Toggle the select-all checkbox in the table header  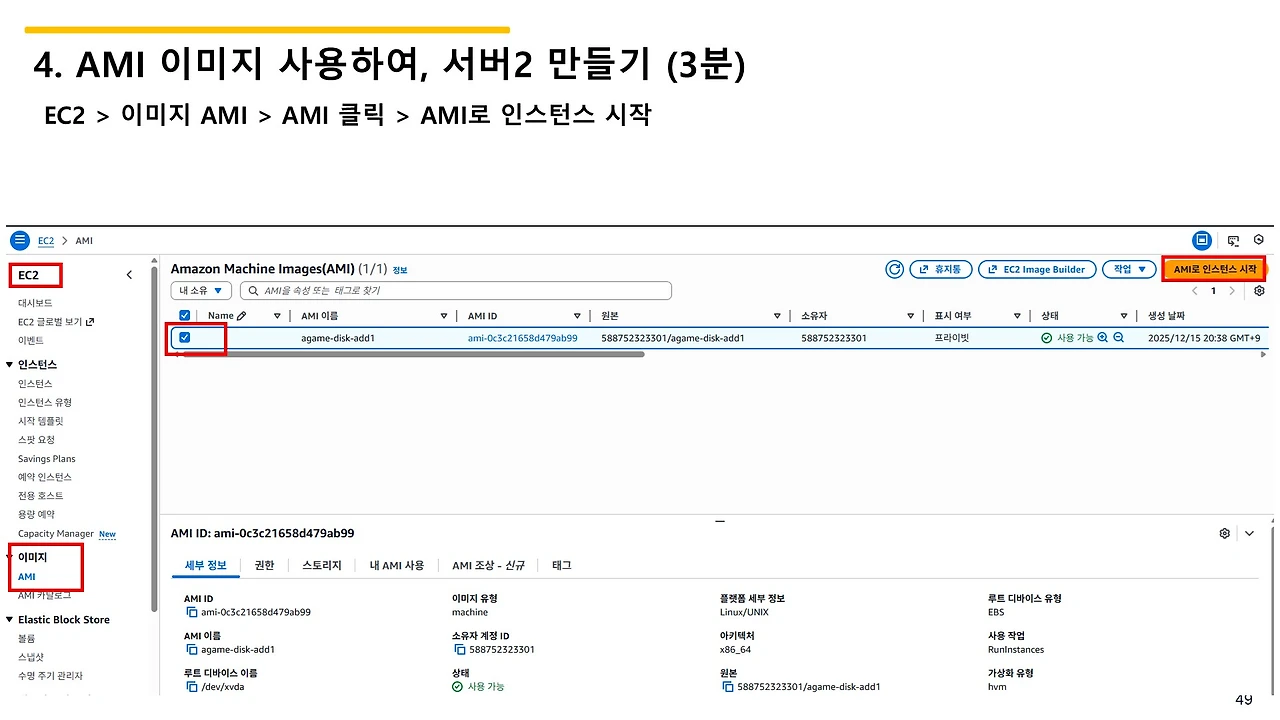point(185,315)
